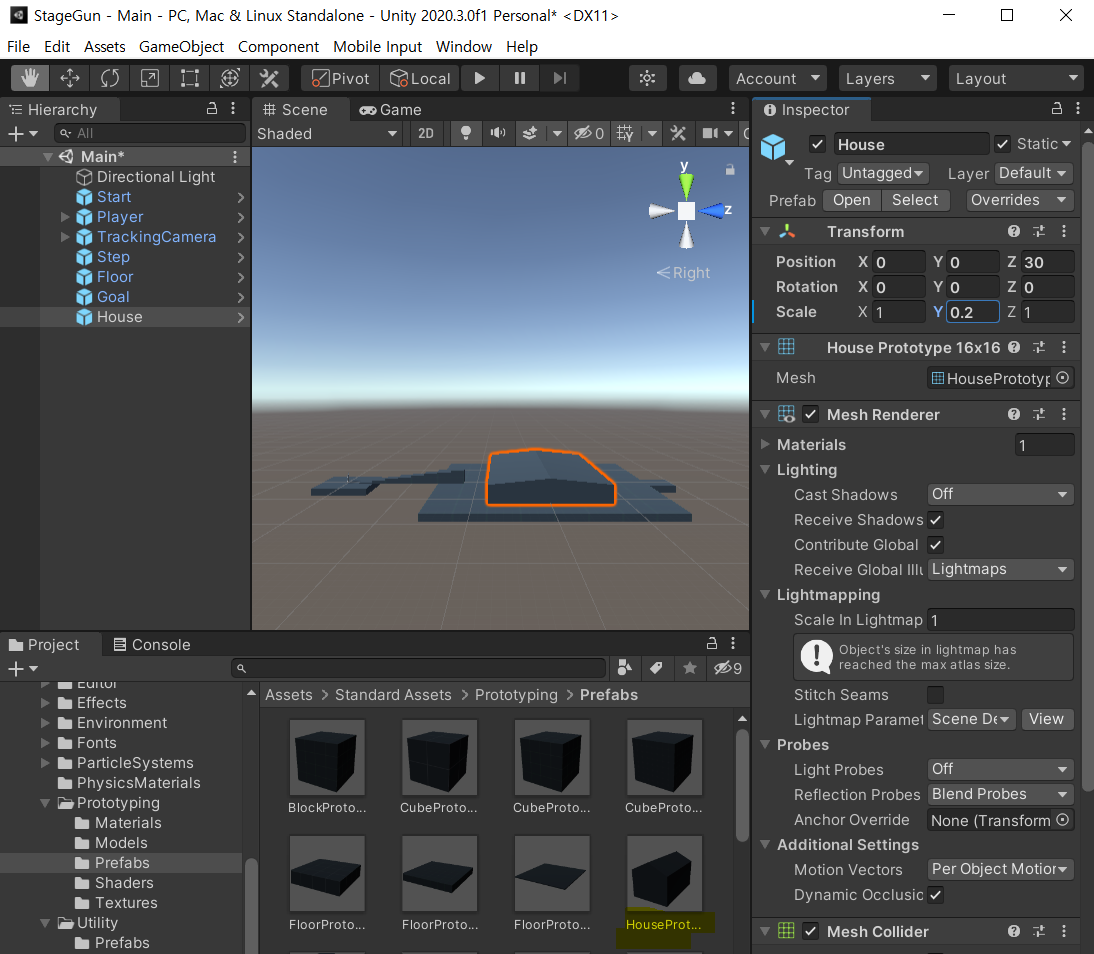Open Cast Shadows dropdown
The width and height of the screenshot is (1094, 954).
coord(1000,494)
